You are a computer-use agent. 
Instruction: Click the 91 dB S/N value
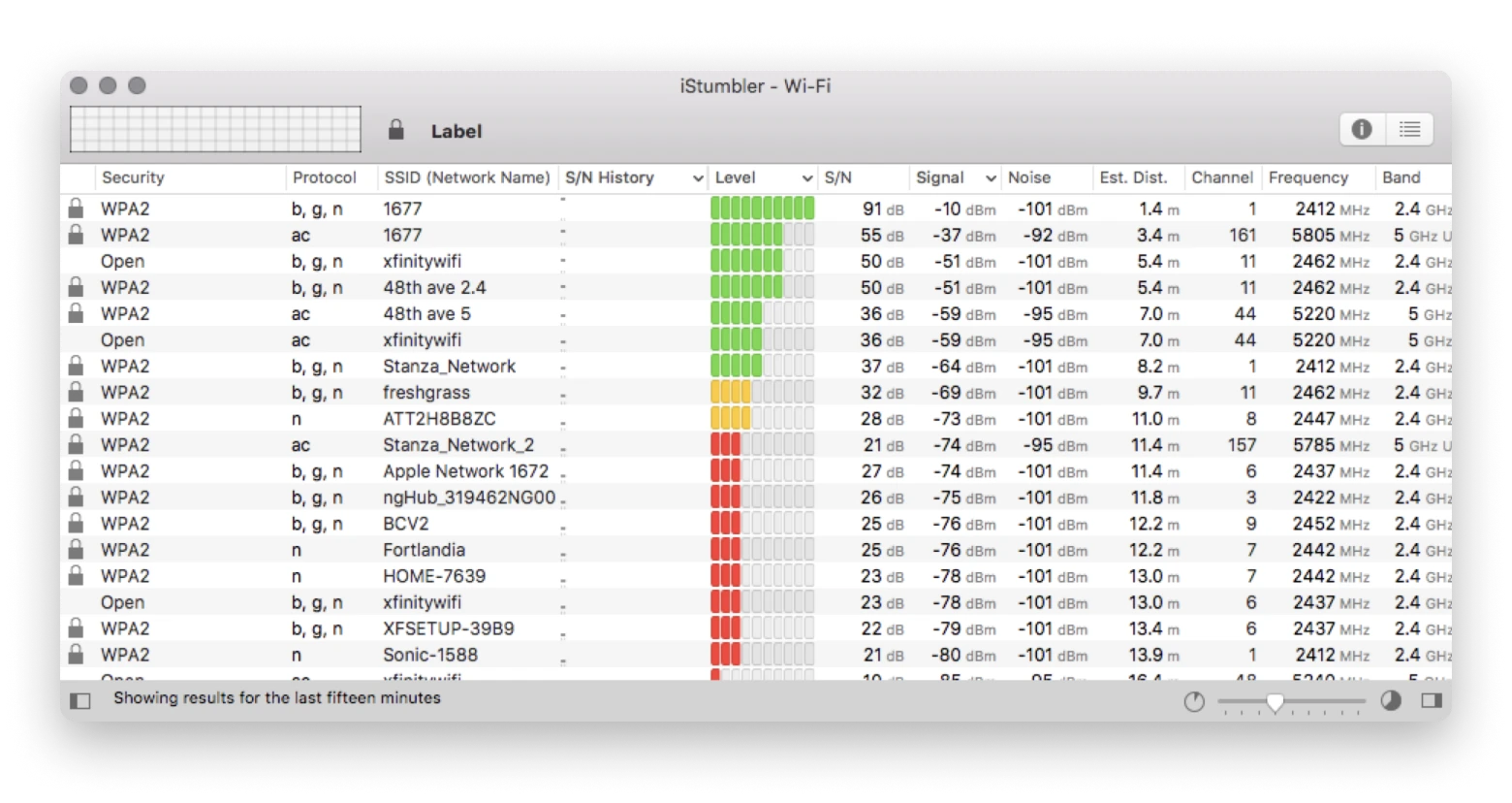pos(882,209)
